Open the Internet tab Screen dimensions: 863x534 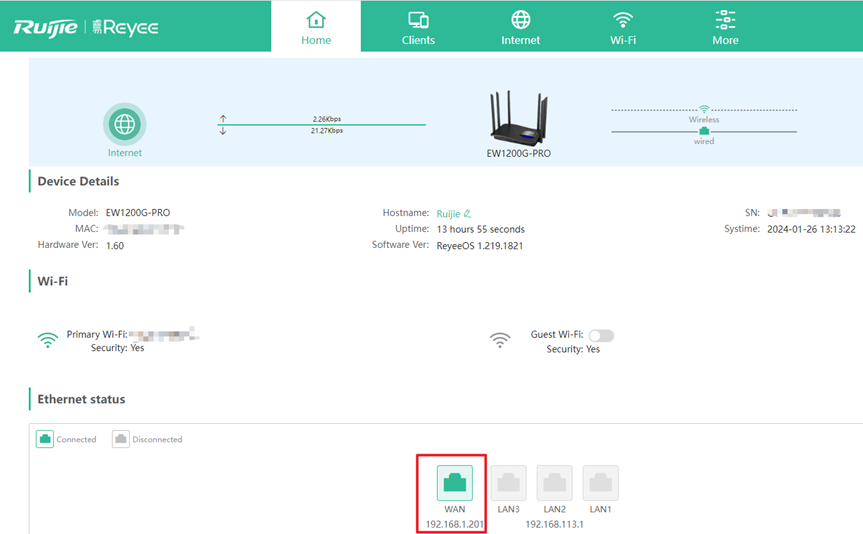coord(521,26)
